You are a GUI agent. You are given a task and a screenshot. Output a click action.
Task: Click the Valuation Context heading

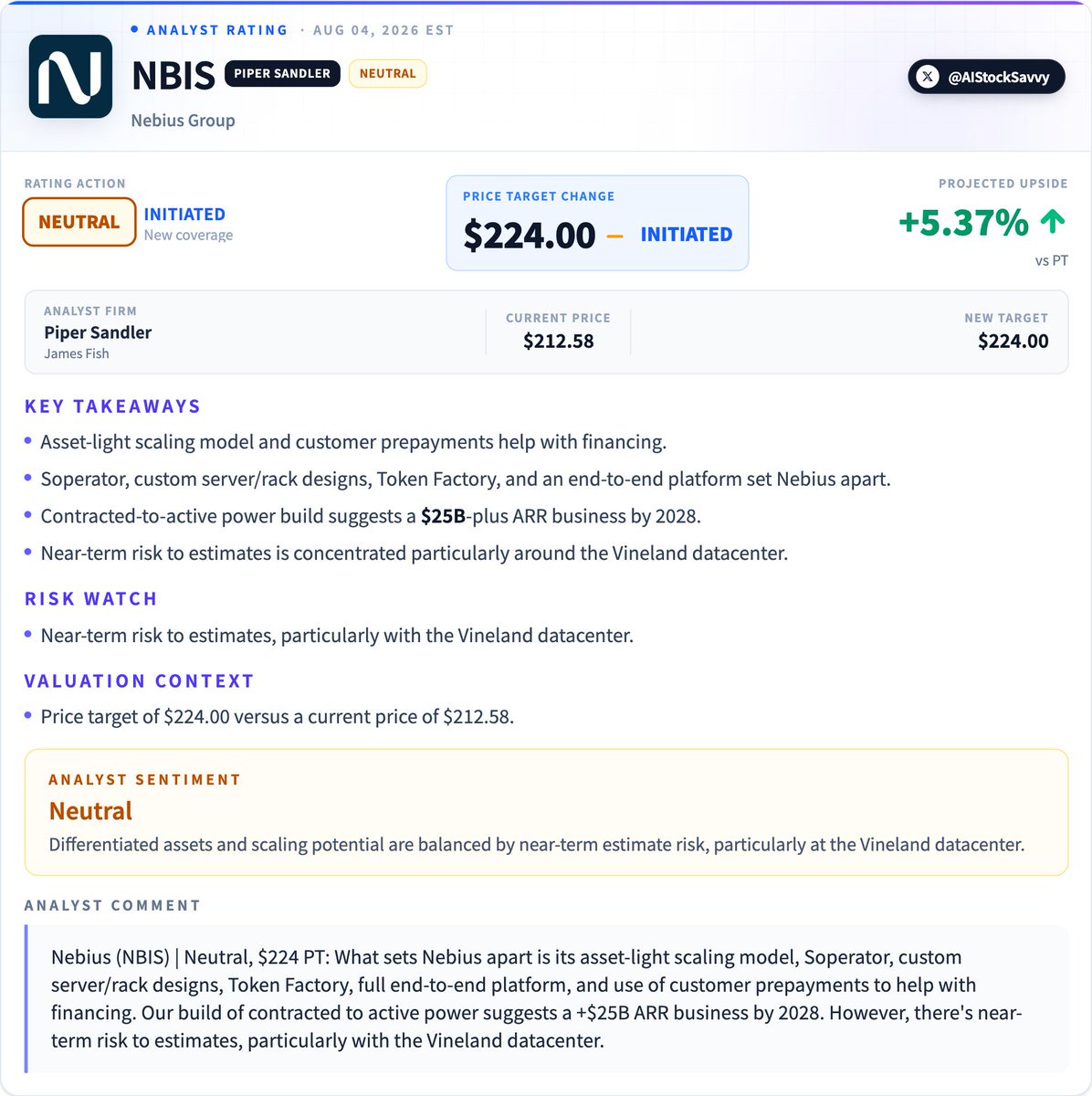point(139,681)
